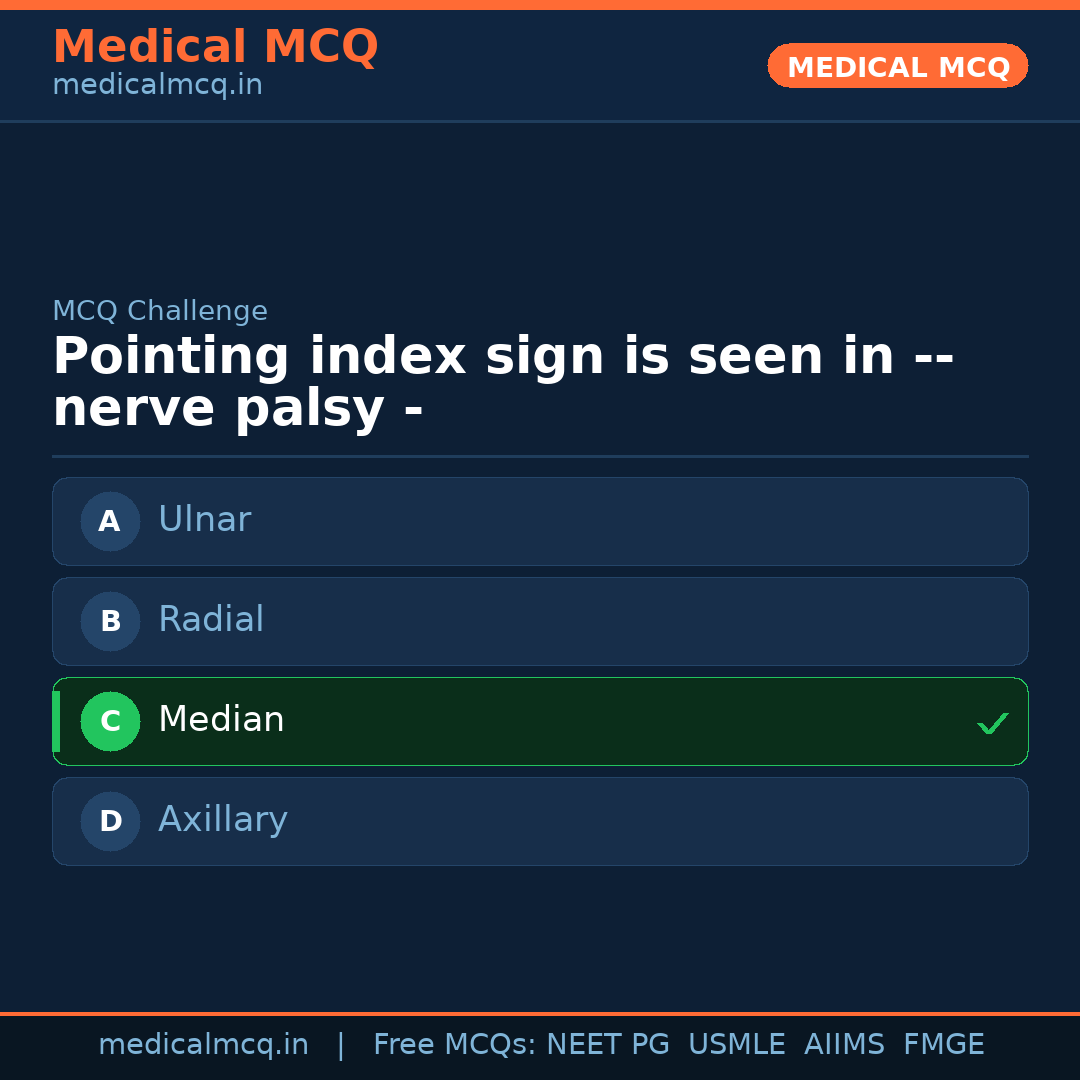Select answer option Radial
This screenshot has height=1080, width=1080.
tap(540, 621)
